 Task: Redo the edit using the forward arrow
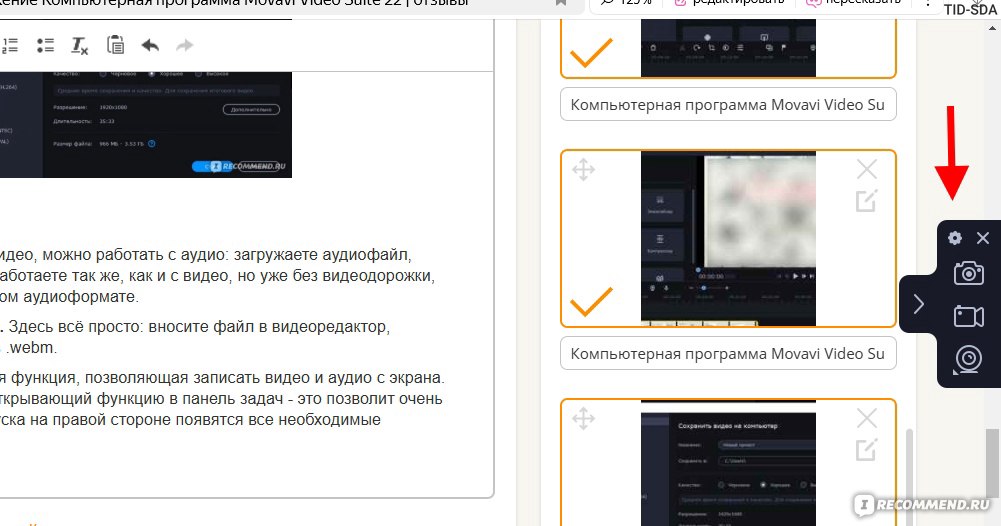tap(184, 45)
